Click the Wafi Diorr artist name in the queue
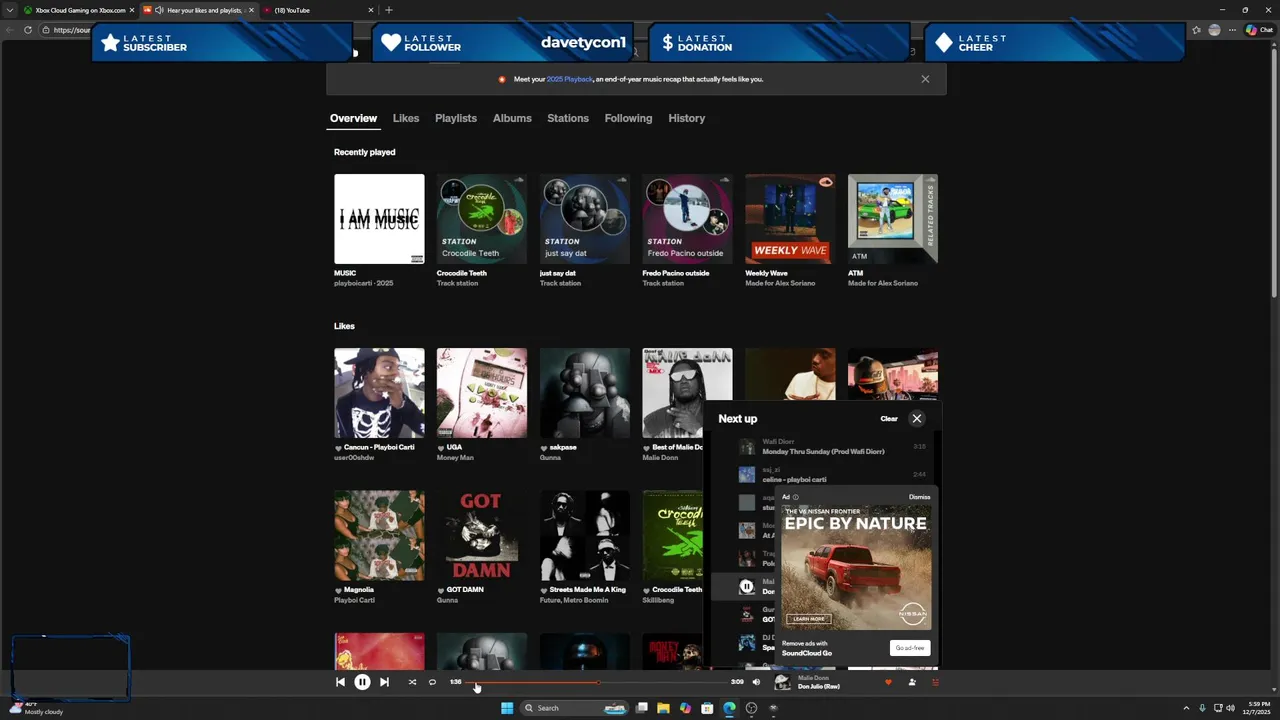This screenshot has width=1280, height=720. click(x=778, y=442)
